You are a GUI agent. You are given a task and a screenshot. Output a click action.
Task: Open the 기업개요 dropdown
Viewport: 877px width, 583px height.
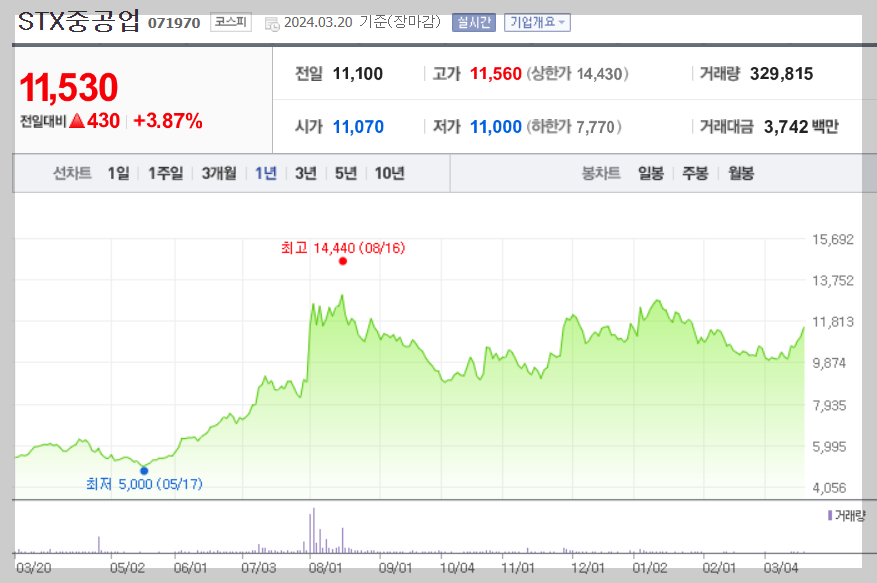tap(537, 22)
